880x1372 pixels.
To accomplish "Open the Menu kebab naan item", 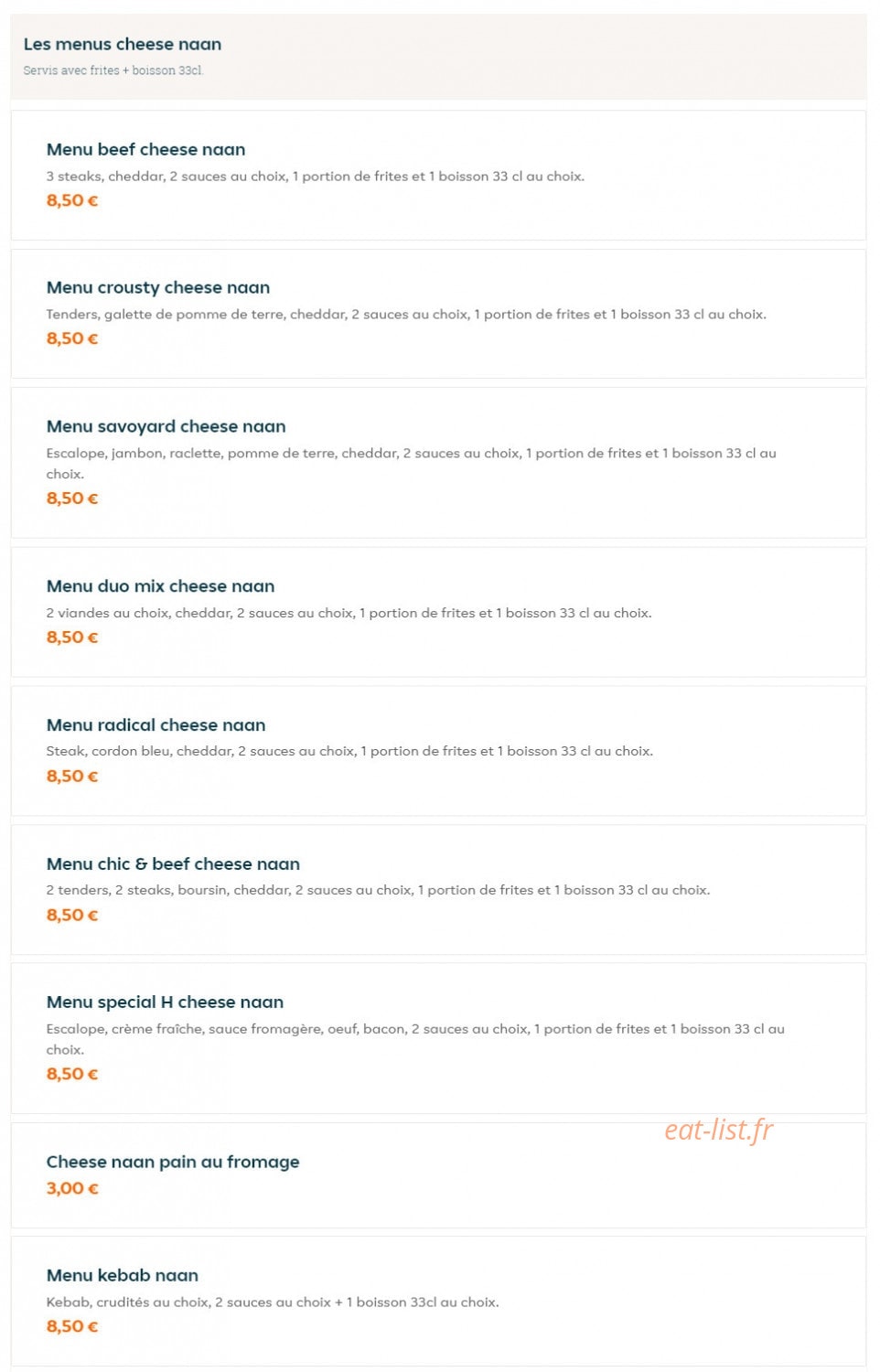I will pos(438,1302).
